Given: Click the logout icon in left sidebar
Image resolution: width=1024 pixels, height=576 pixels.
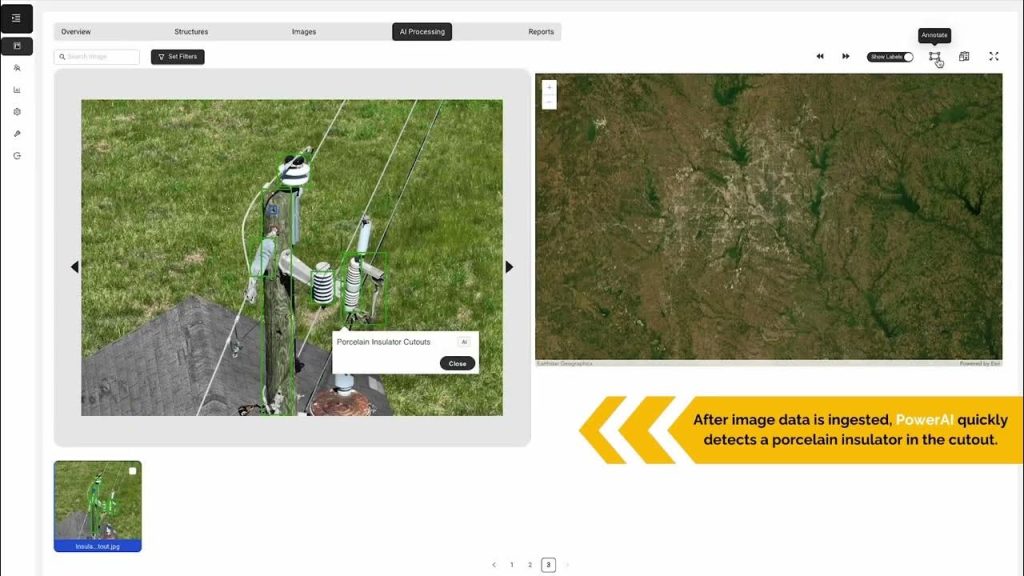Looking at the screenshot, I should pyautogui.click(x=17, y=156).
